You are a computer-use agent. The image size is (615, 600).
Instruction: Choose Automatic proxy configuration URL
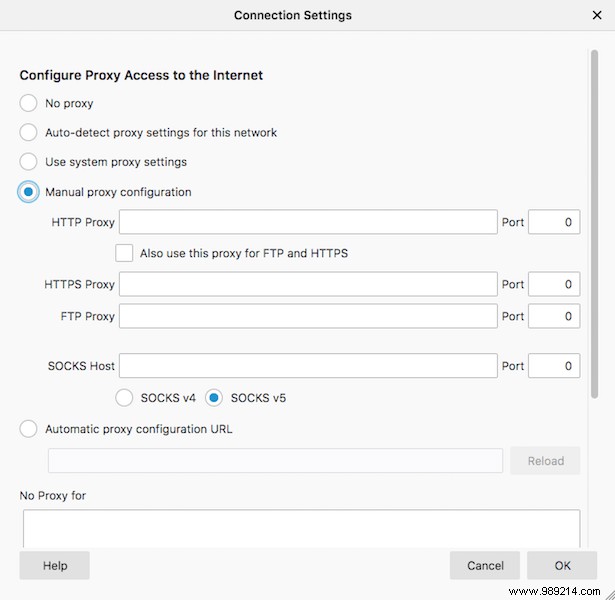(28, 429)
